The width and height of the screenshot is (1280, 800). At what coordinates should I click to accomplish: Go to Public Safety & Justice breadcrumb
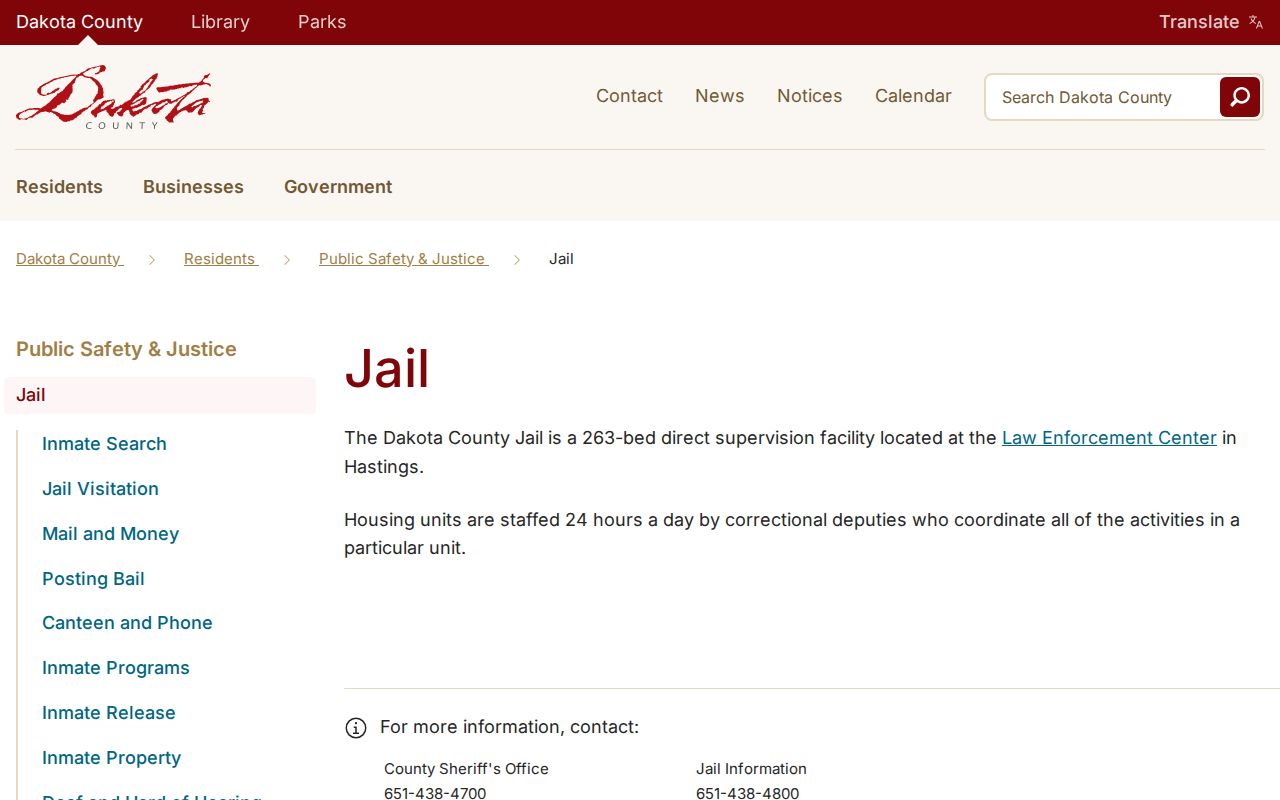(403, 259)
